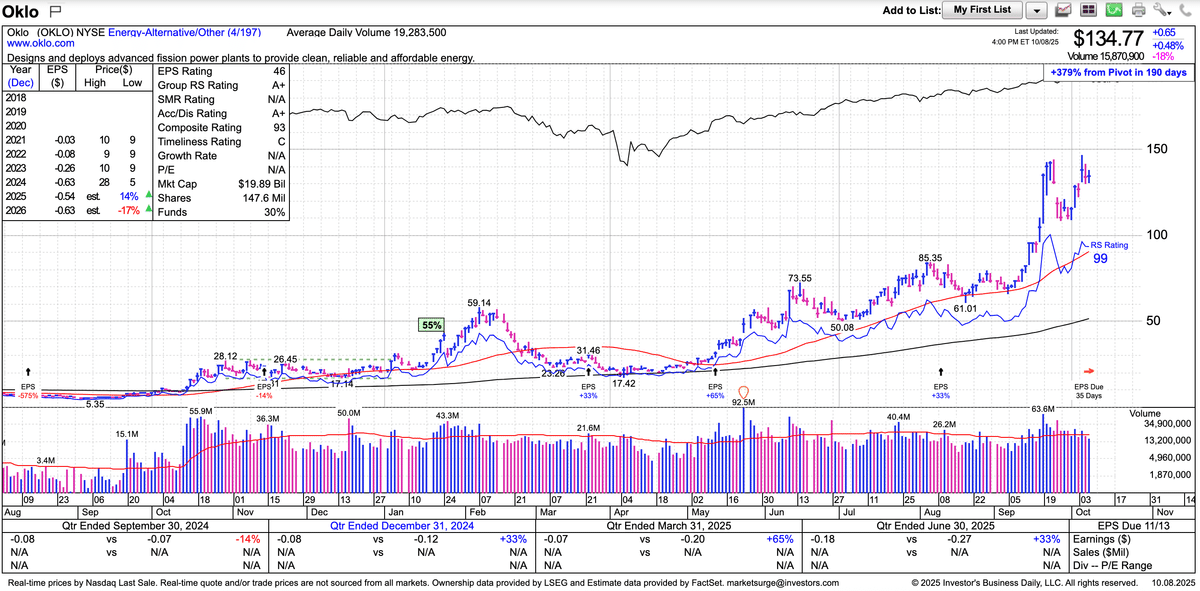Click the flag icon next to Oklo

(x=55, y=10)
